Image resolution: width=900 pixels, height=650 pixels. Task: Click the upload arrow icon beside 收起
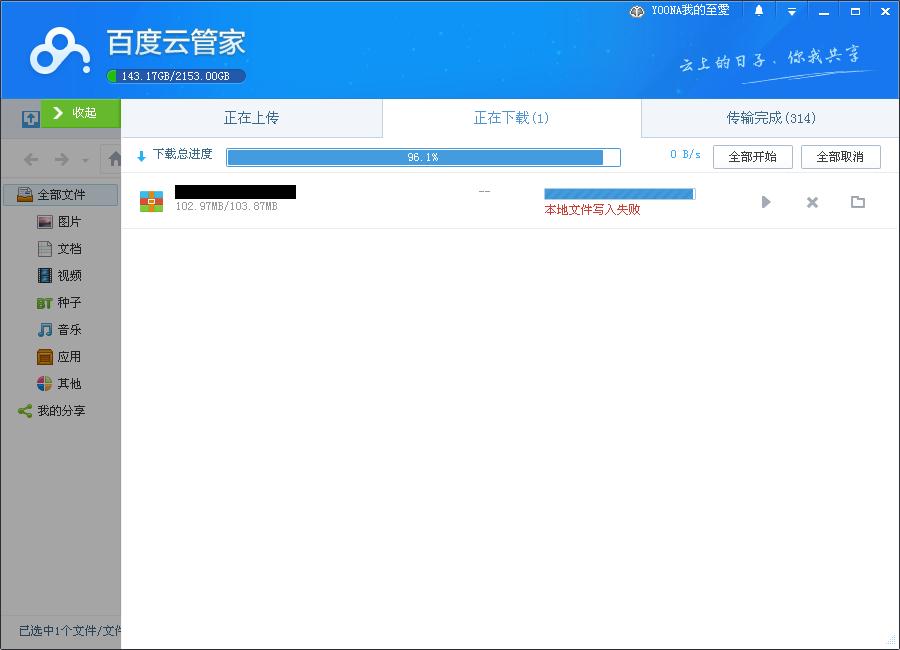point(30,119)
